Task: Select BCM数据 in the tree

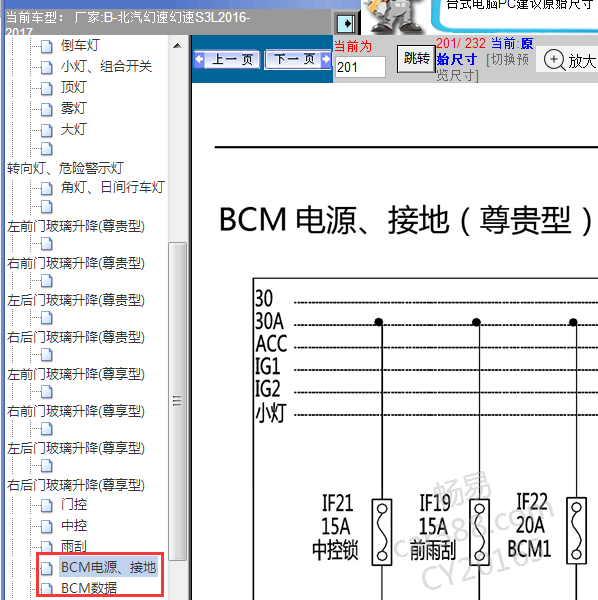Action: coord(89,589)
